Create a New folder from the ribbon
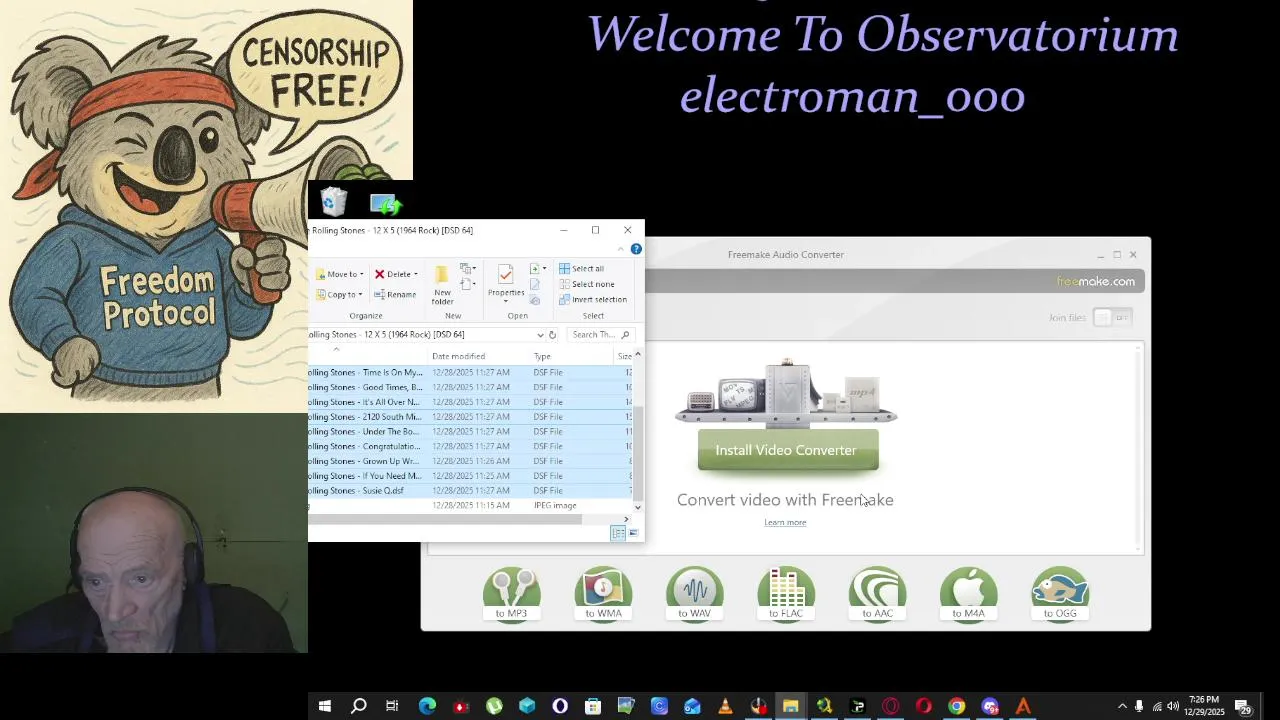This screenshot has height=720, width=1280. click(x=442, y=286)
